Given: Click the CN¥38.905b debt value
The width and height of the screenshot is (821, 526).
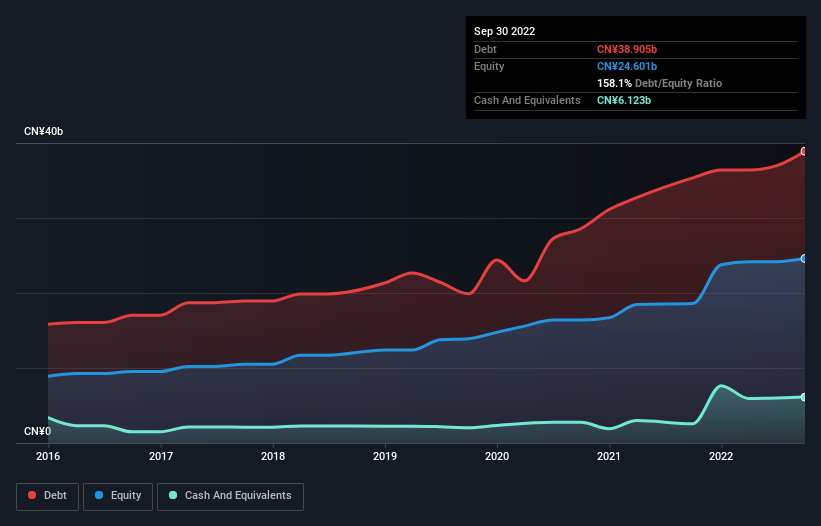Looking at the screenshot, I should (x=627, y=49).
